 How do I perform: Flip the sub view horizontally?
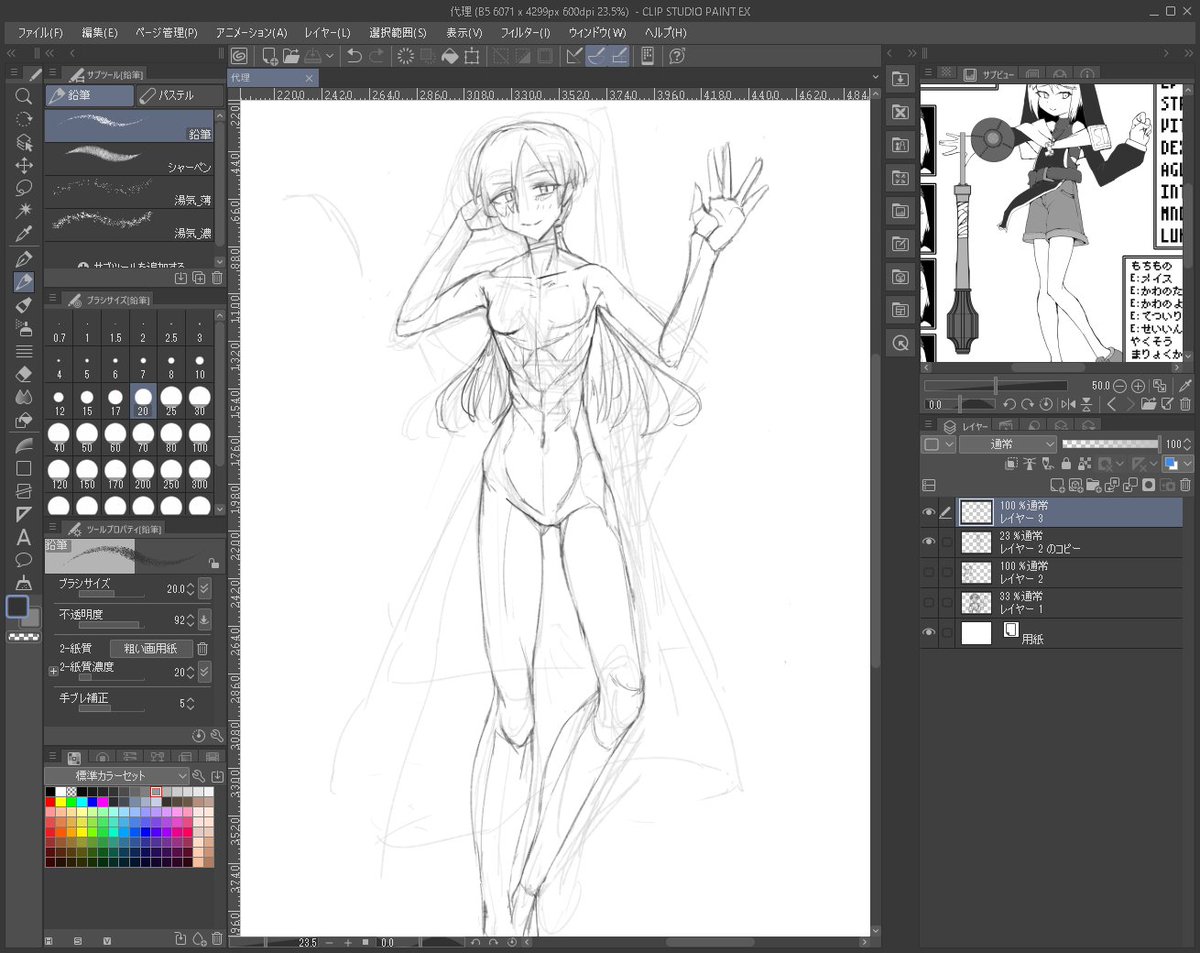[1067, 404]
